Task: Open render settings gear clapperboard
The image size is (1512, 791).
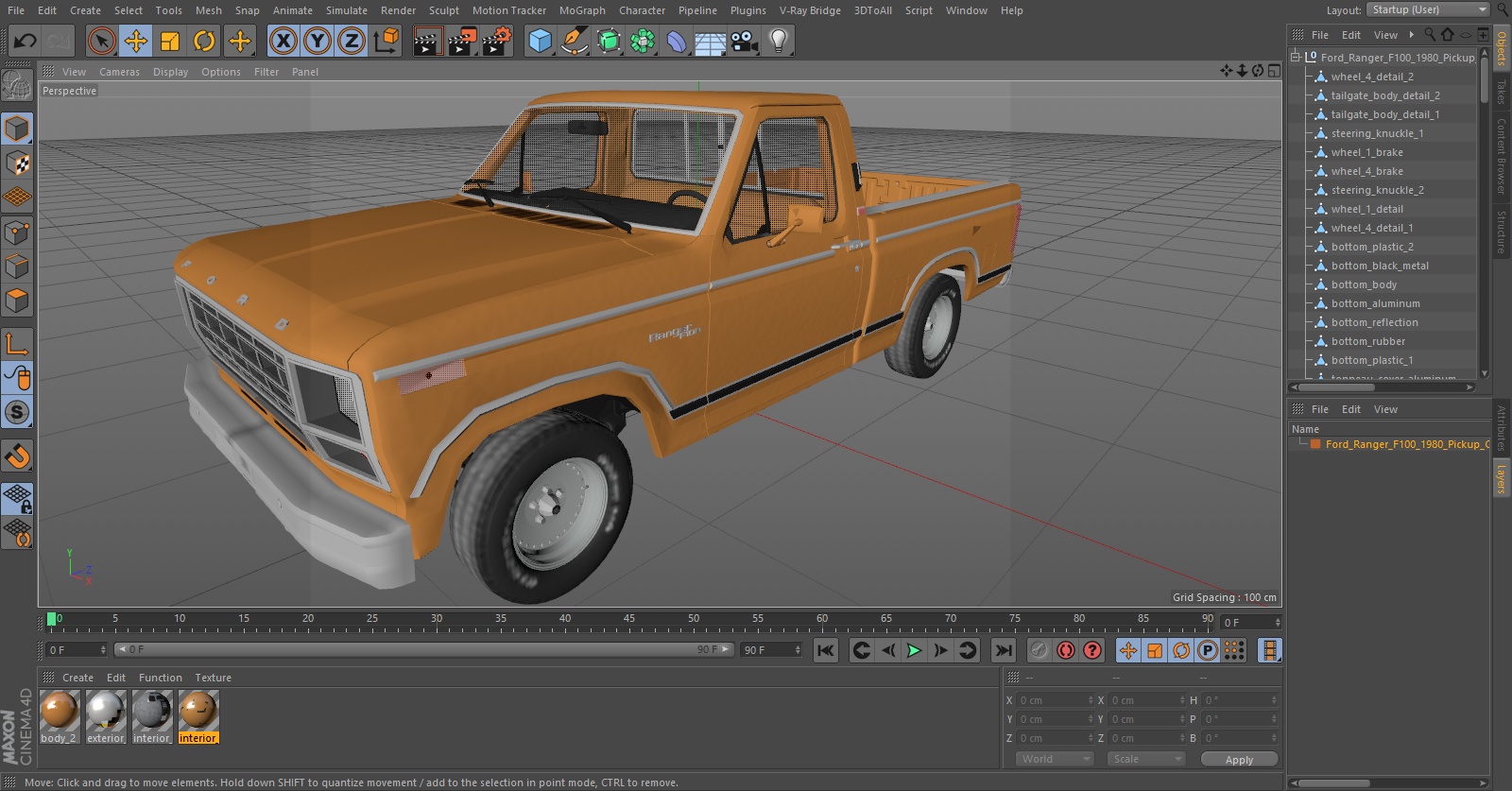Action: coord(497,41)
